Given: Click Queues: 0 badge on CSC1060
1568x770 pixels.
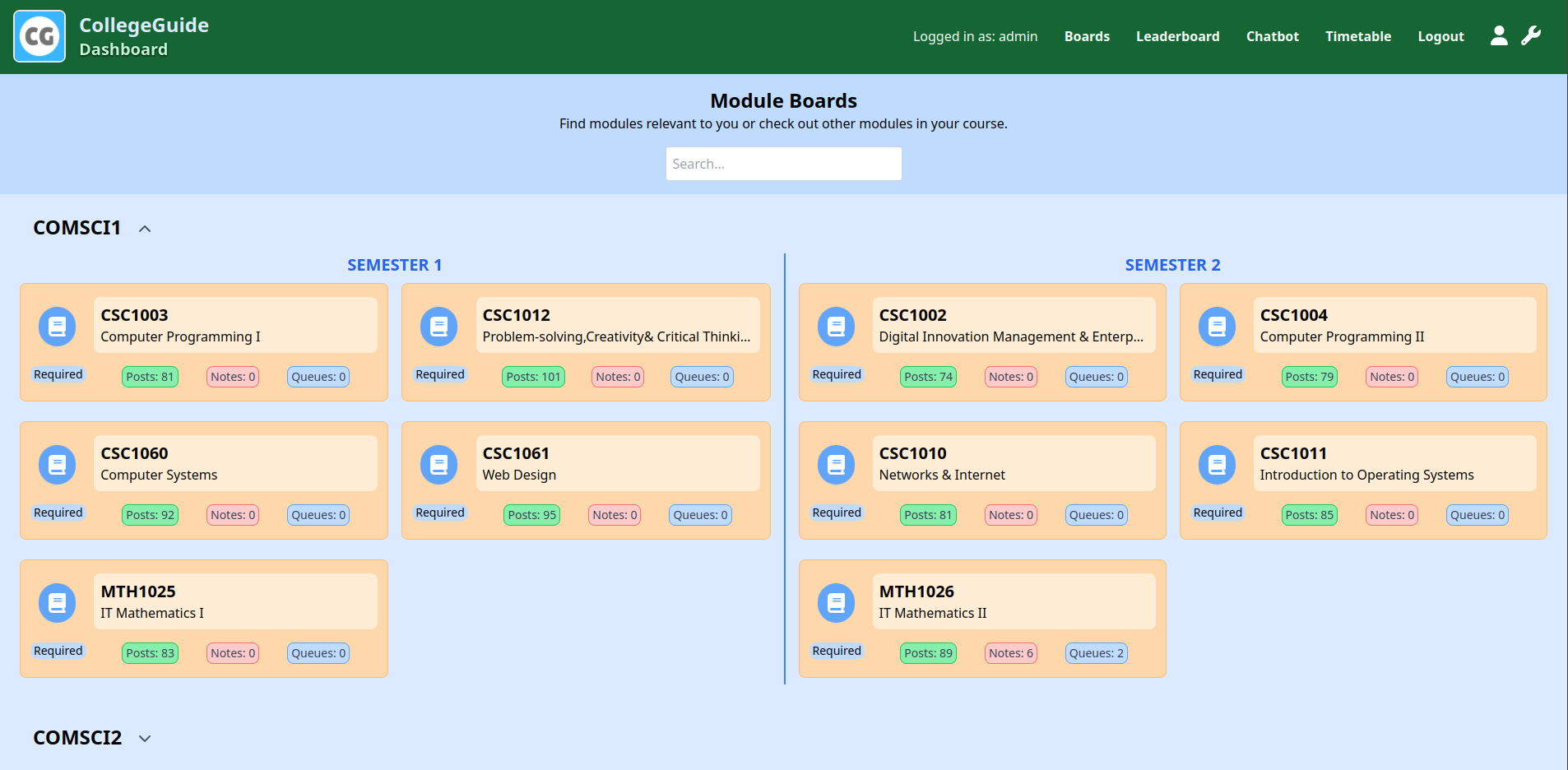Looking at the screenshot, I should (318, 515).
